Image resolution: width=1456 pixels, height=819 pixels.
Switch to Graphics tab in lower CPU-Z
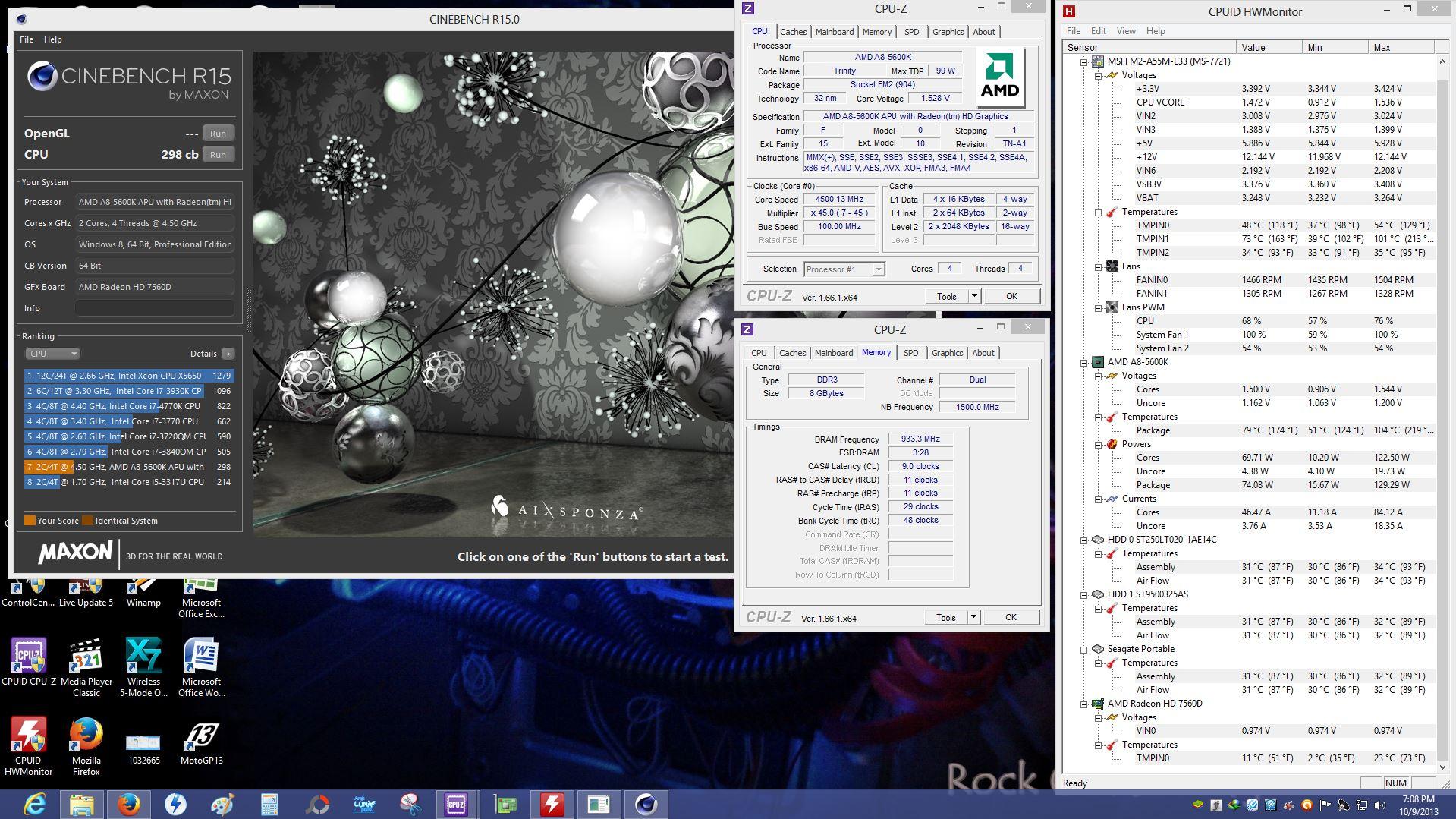point(947,353)
